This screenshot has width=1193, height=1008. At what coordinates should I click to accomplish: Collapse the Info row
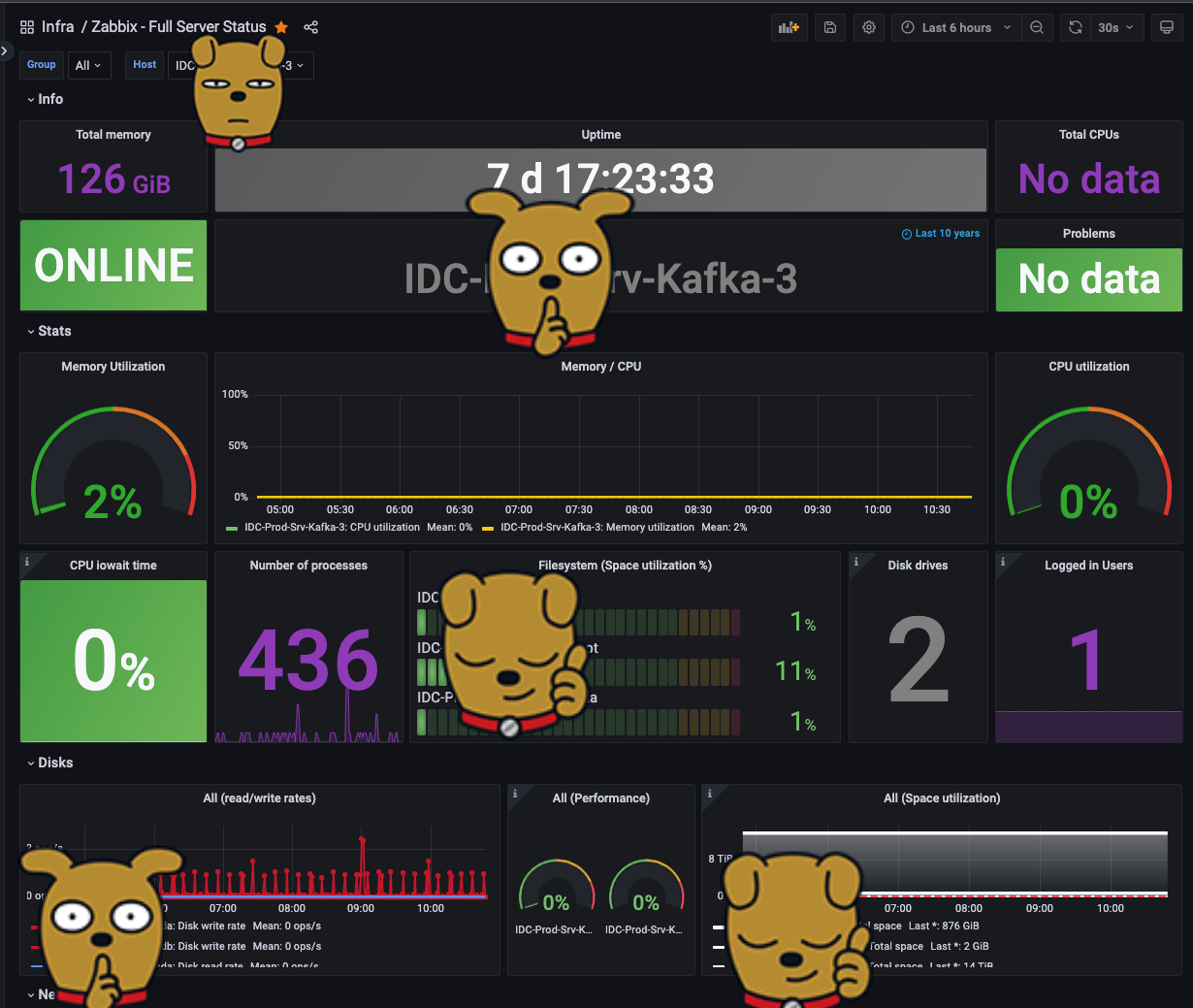[45, 99]
